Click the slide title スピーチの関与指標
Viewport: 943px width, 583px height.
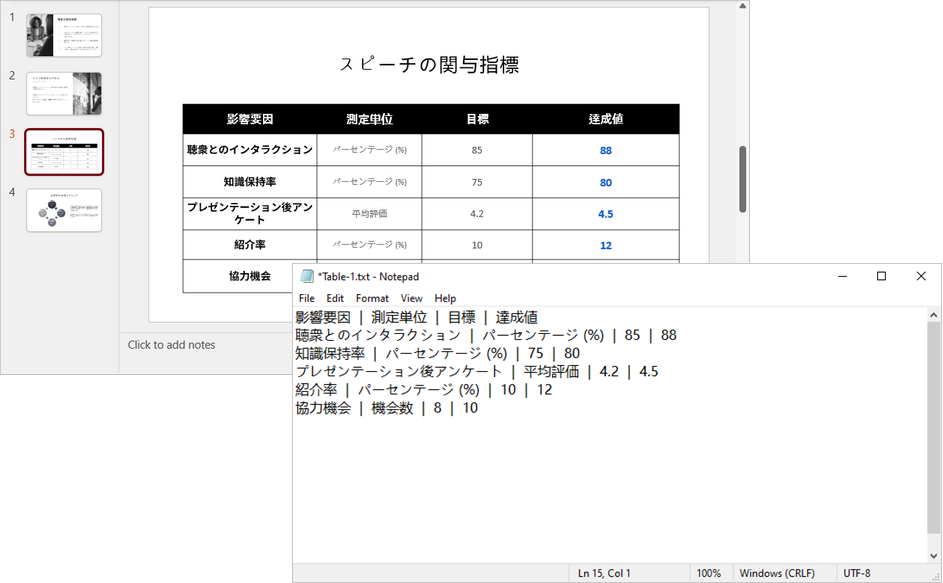click(429, 64)
